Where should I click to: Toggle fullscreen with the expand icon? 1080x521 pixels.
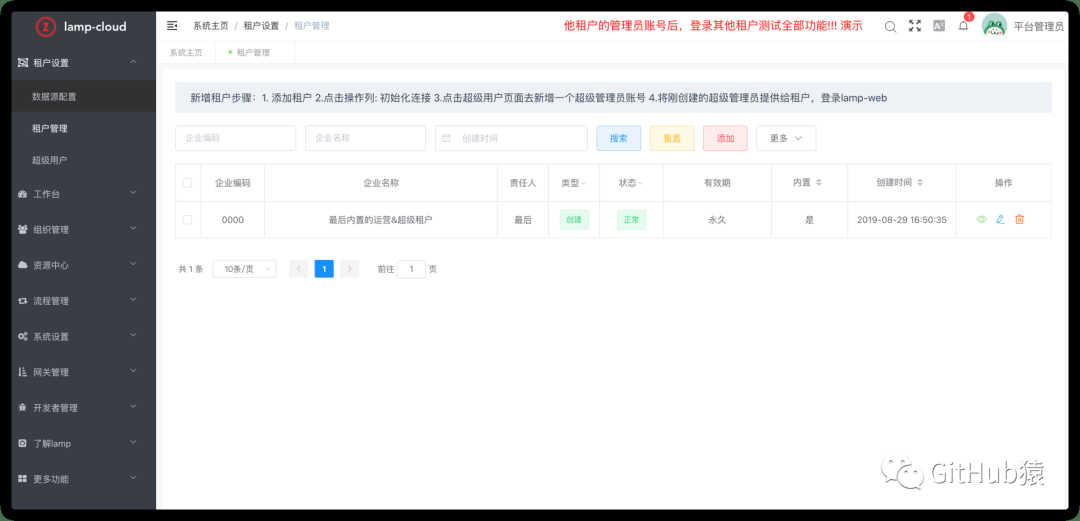coord(915,26)
